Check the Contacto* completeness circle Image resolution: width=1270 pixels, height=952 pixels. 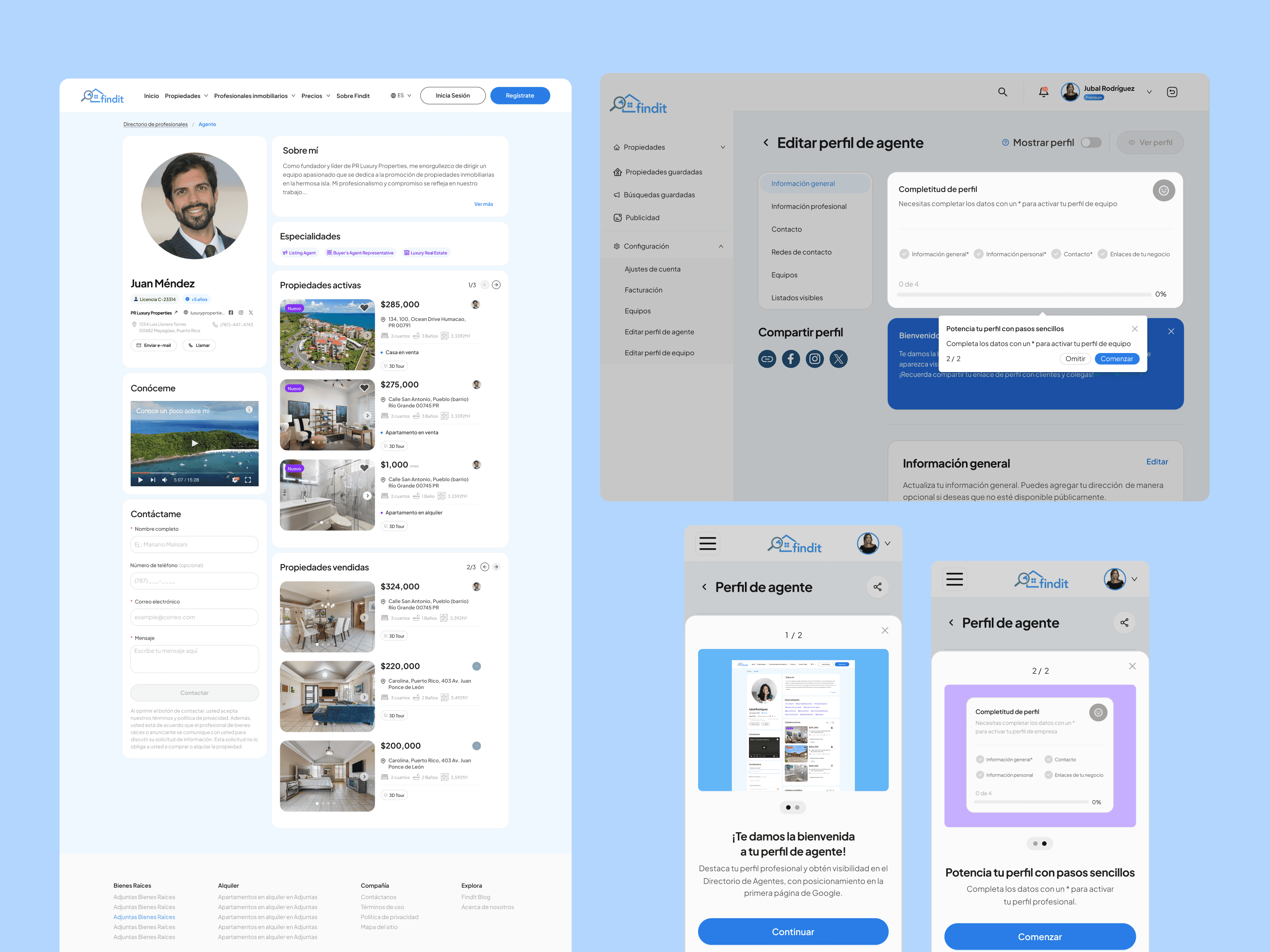pos(1056,254)
